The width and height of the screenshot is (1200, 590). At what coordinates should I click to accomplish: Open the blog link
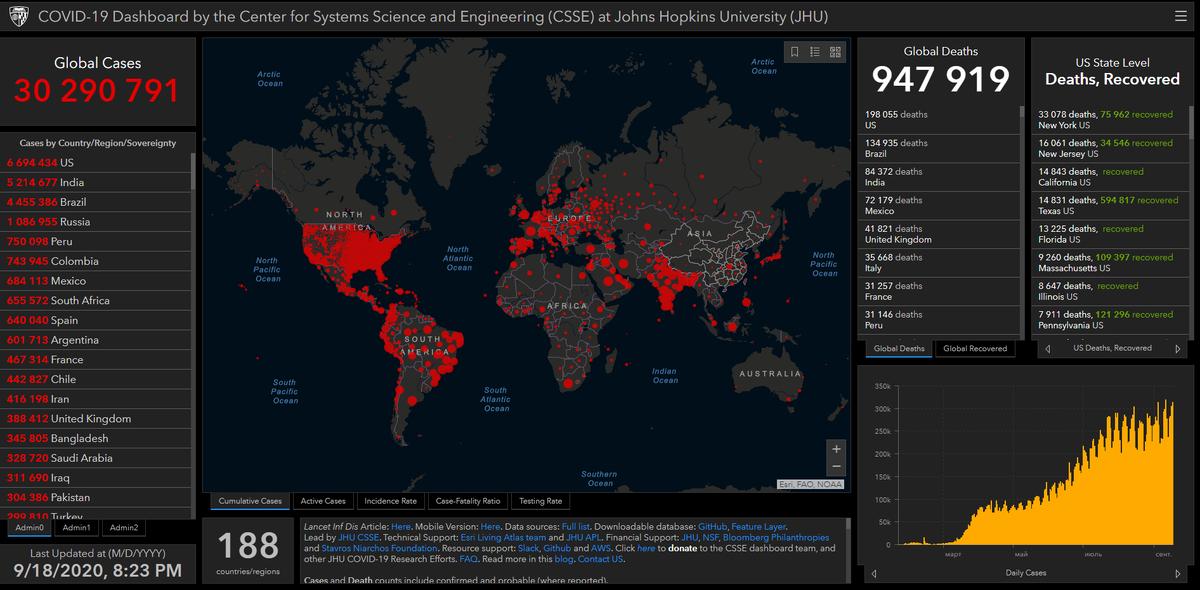pyautogui.click(x=564, y=560)
